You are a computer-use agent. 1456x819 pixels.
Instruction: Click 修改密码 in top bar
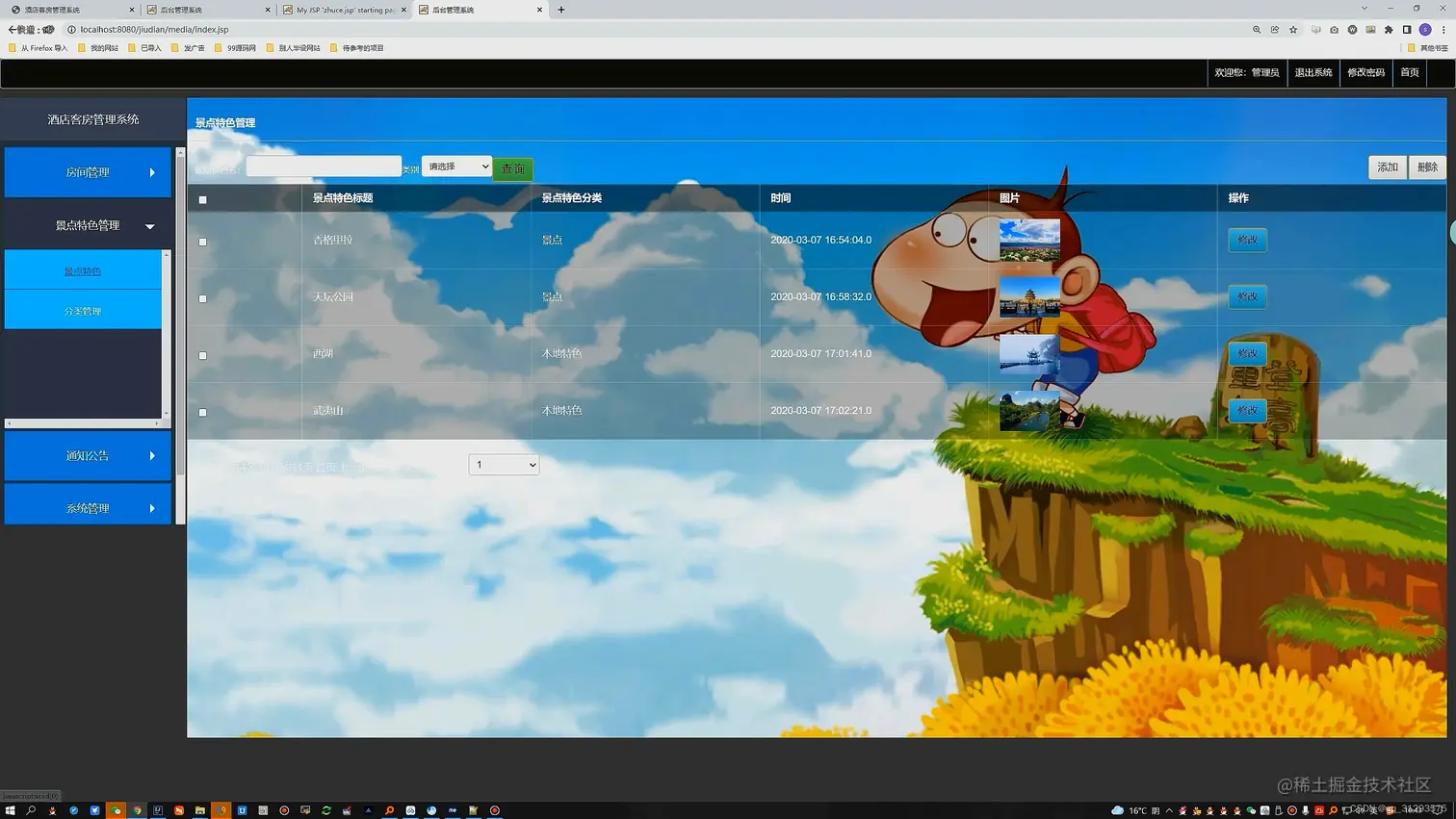coord(1365,72)
